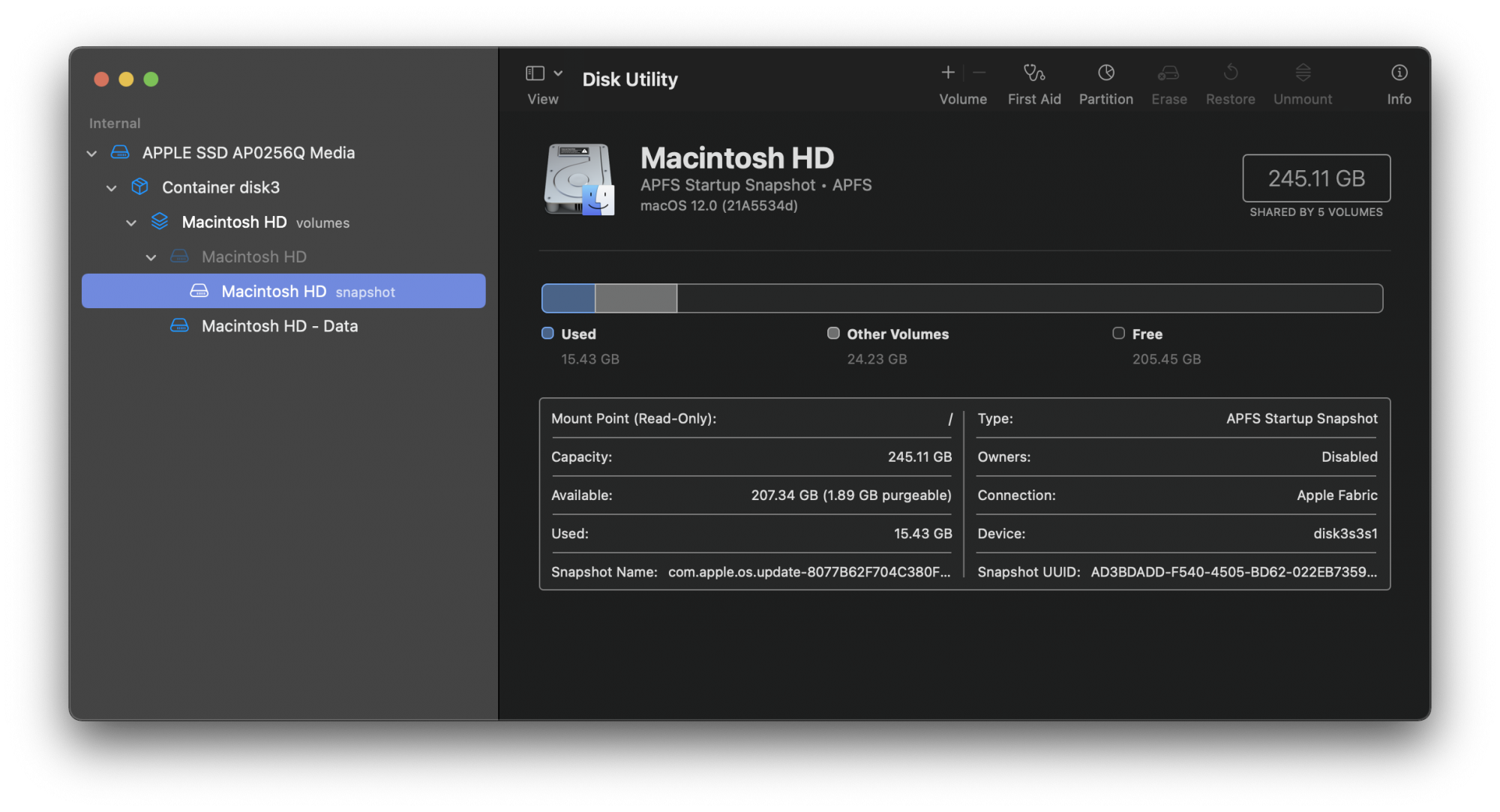
Task: Click the First Aid toolbar label
Action: click(1034, 99)
